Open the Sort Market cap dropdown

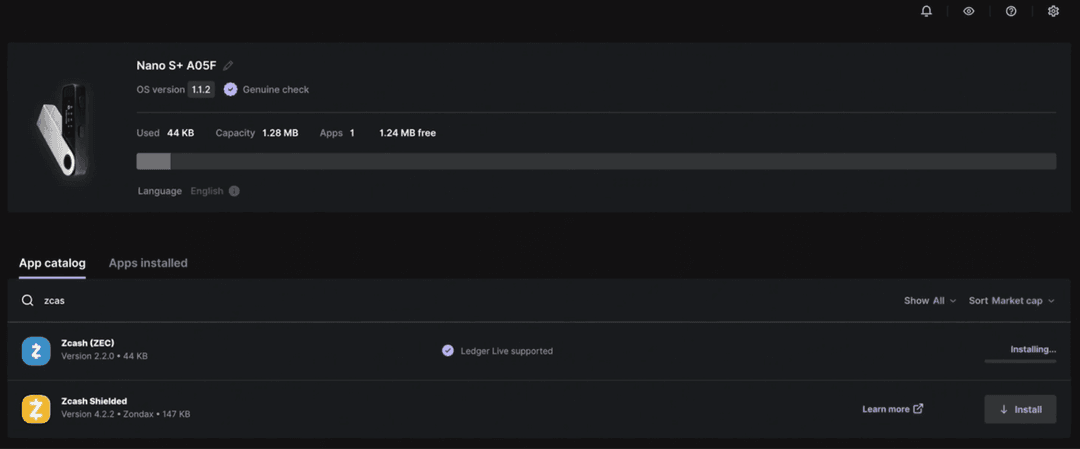[x=1011, y=300]
